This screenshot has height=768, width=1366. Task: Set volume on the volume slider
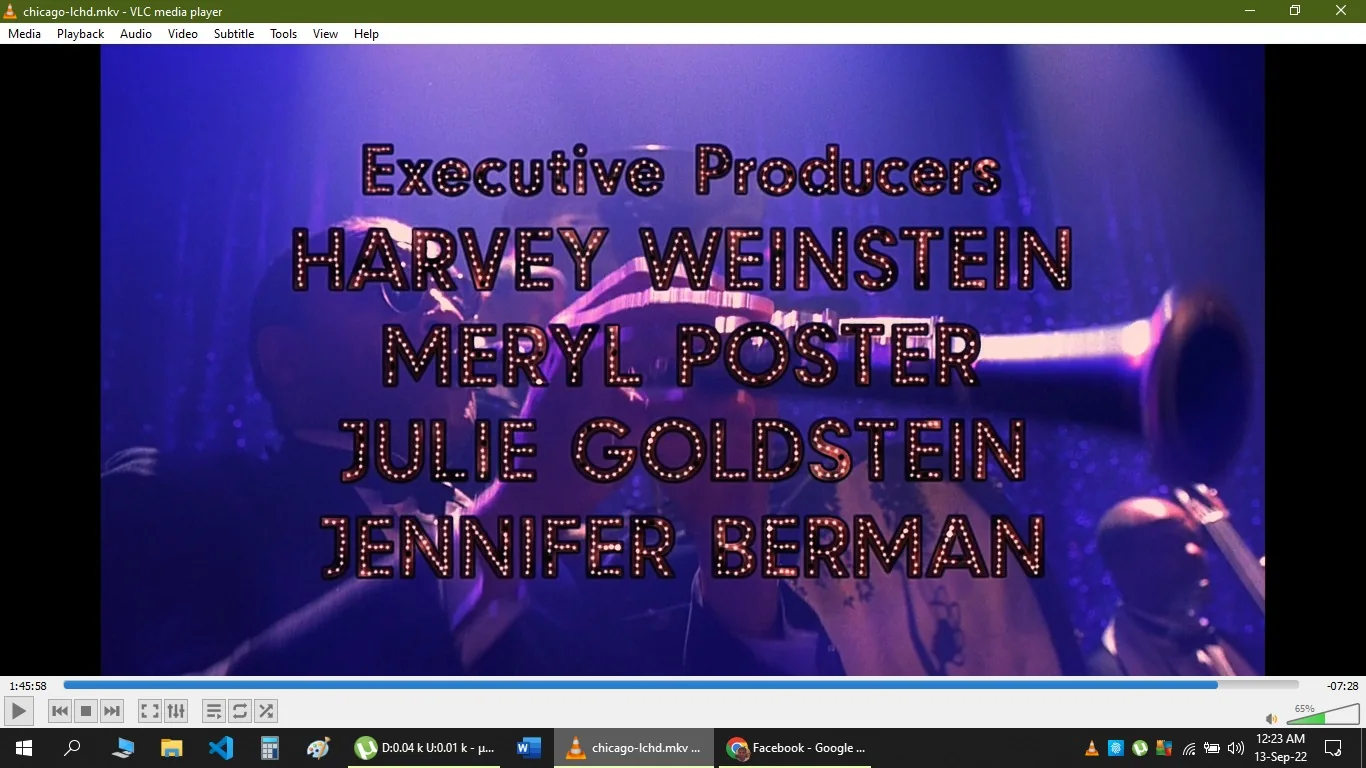[1323, 714]
